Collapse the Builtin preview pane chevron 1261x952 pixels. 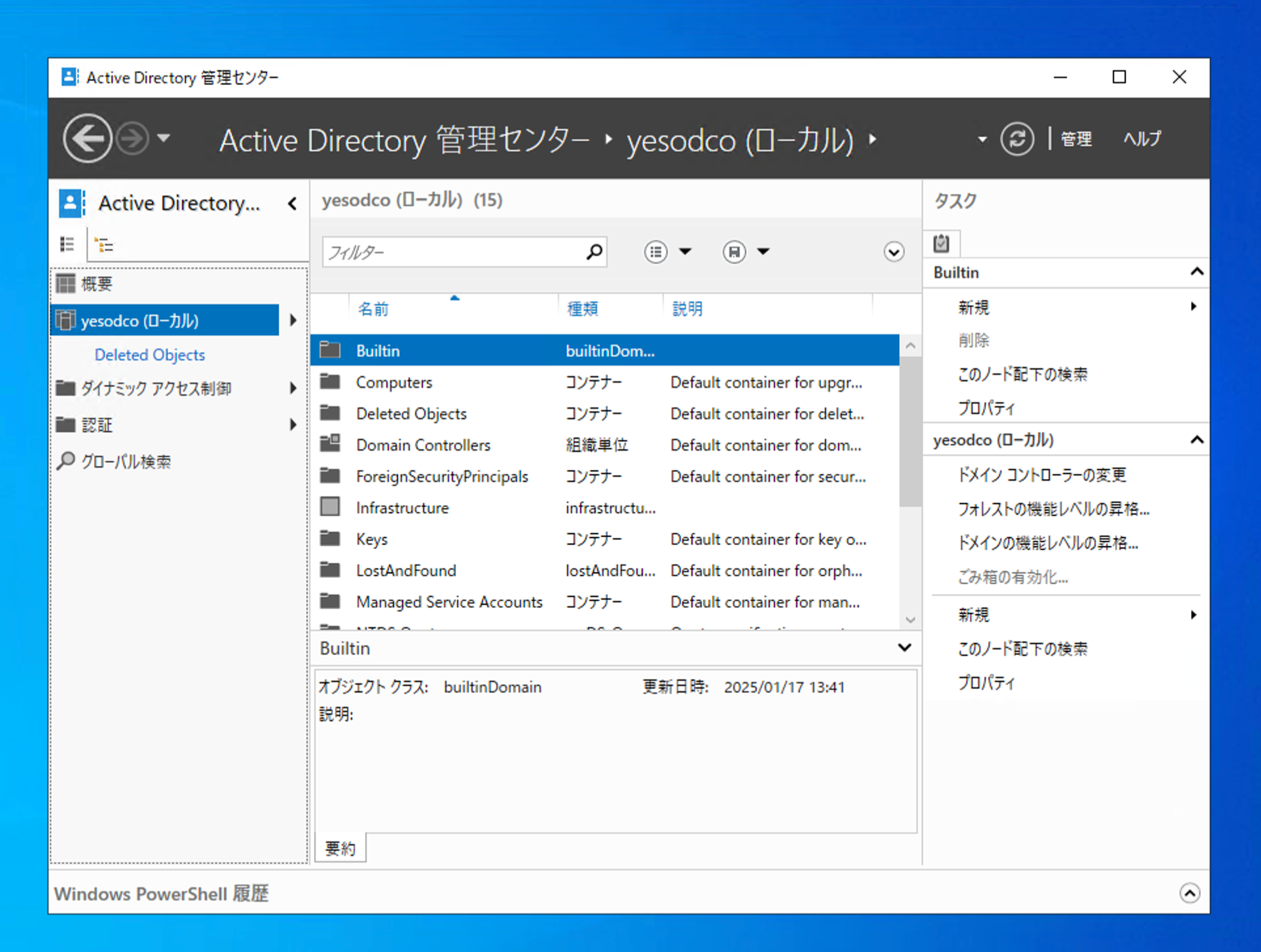904,648
